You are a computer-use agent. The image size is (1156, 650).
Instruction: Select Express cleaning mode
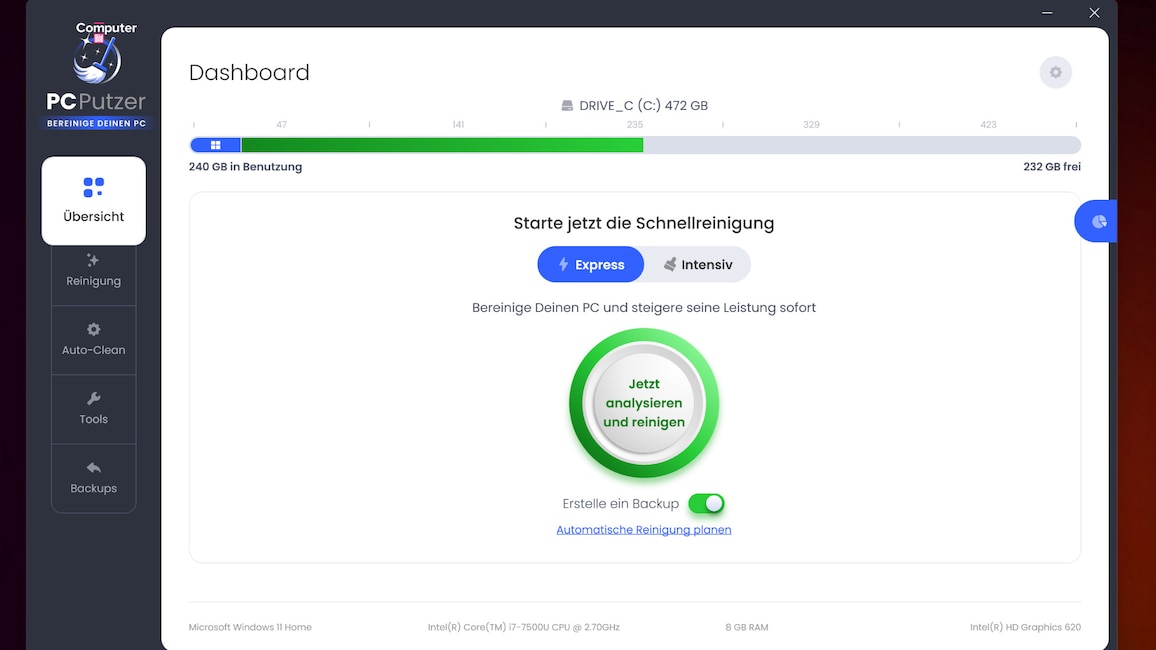pyautogui.click(x=591, y=265)
